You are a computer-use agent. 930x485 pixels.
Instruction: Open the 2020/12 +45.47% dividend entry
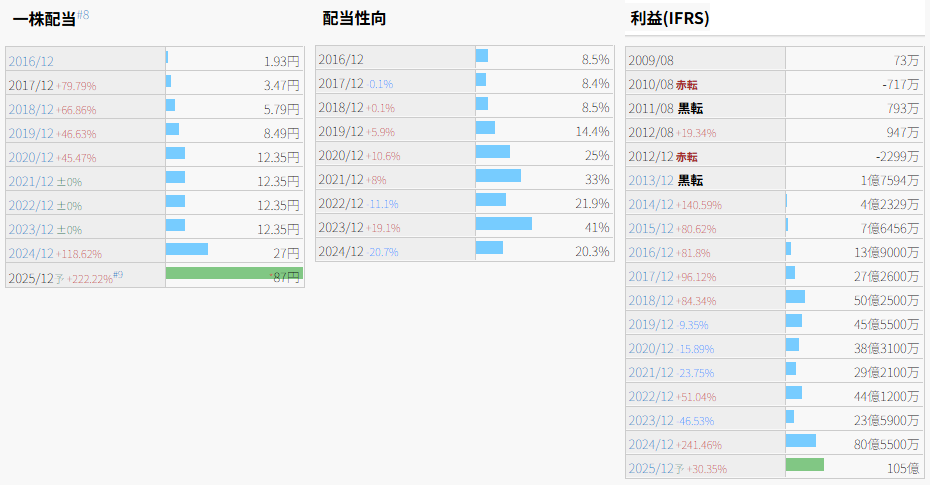coord(52,156)
